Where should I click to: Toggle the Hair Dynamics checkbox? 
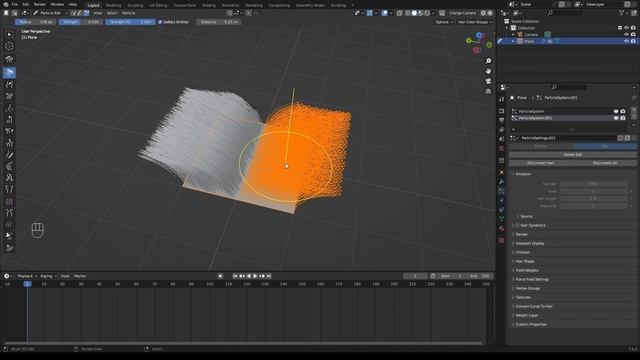pos(518,225)
